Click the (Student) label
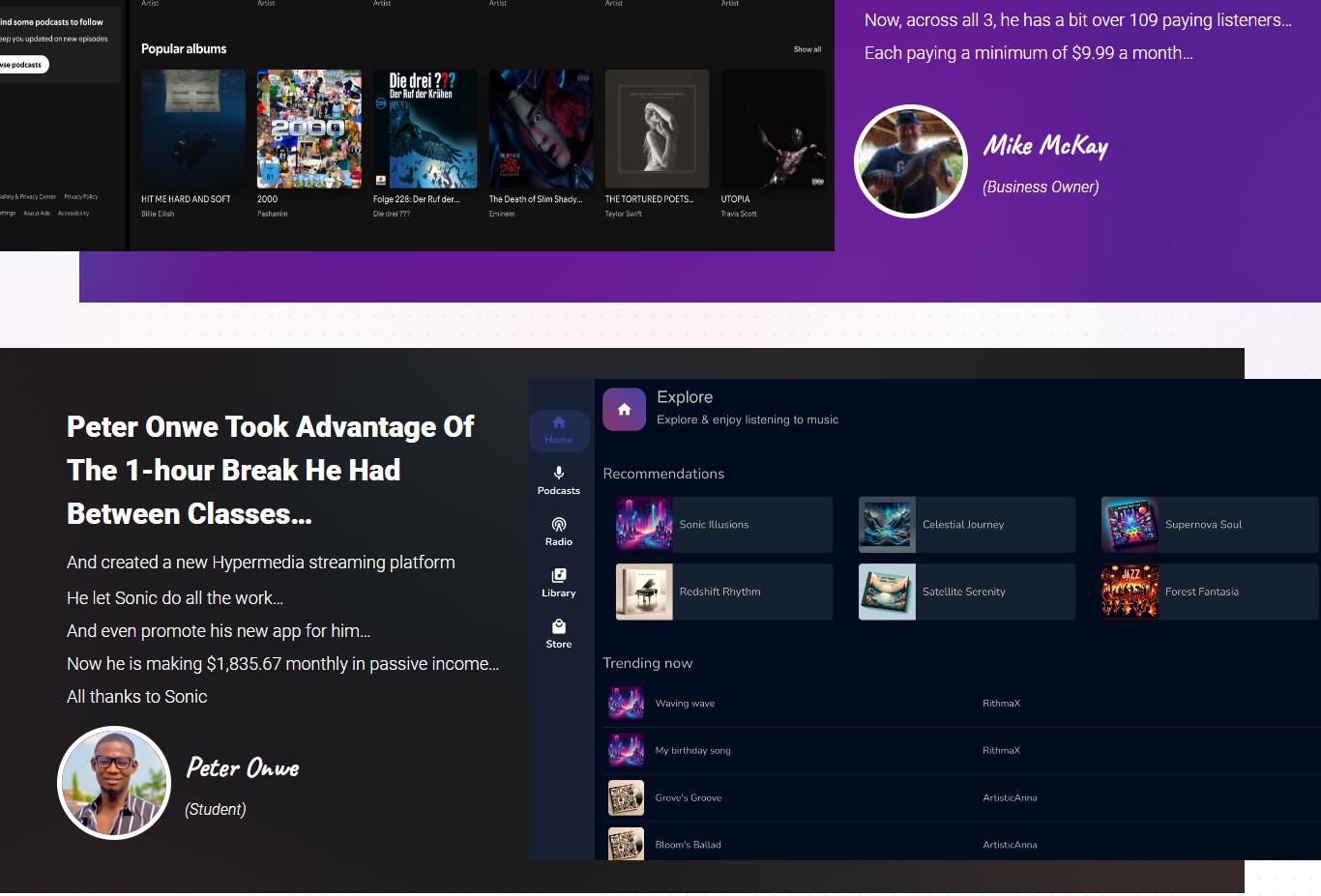 [216, 810]
